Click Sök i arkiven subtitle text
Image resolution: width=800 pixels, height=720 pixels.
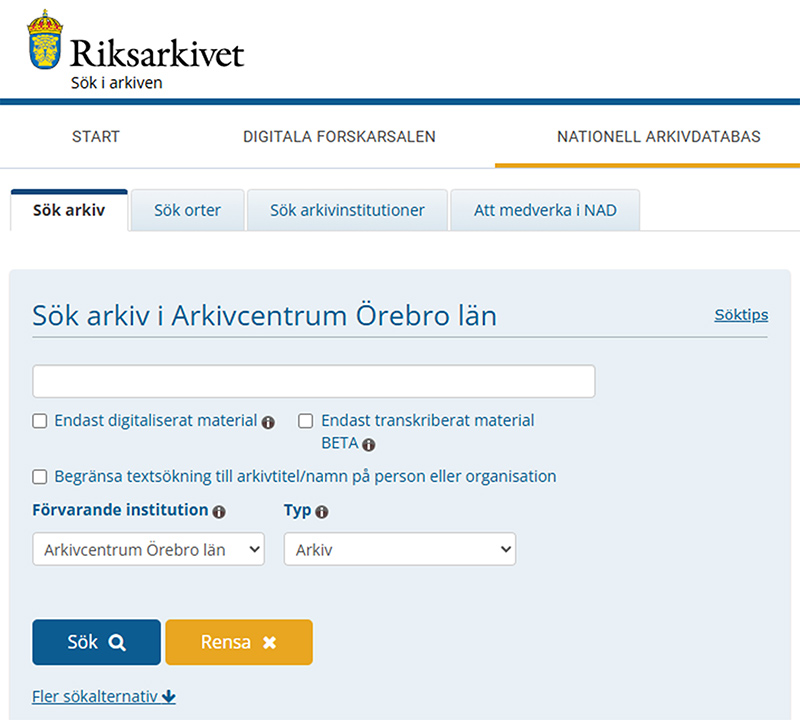(x=117, y=83)
